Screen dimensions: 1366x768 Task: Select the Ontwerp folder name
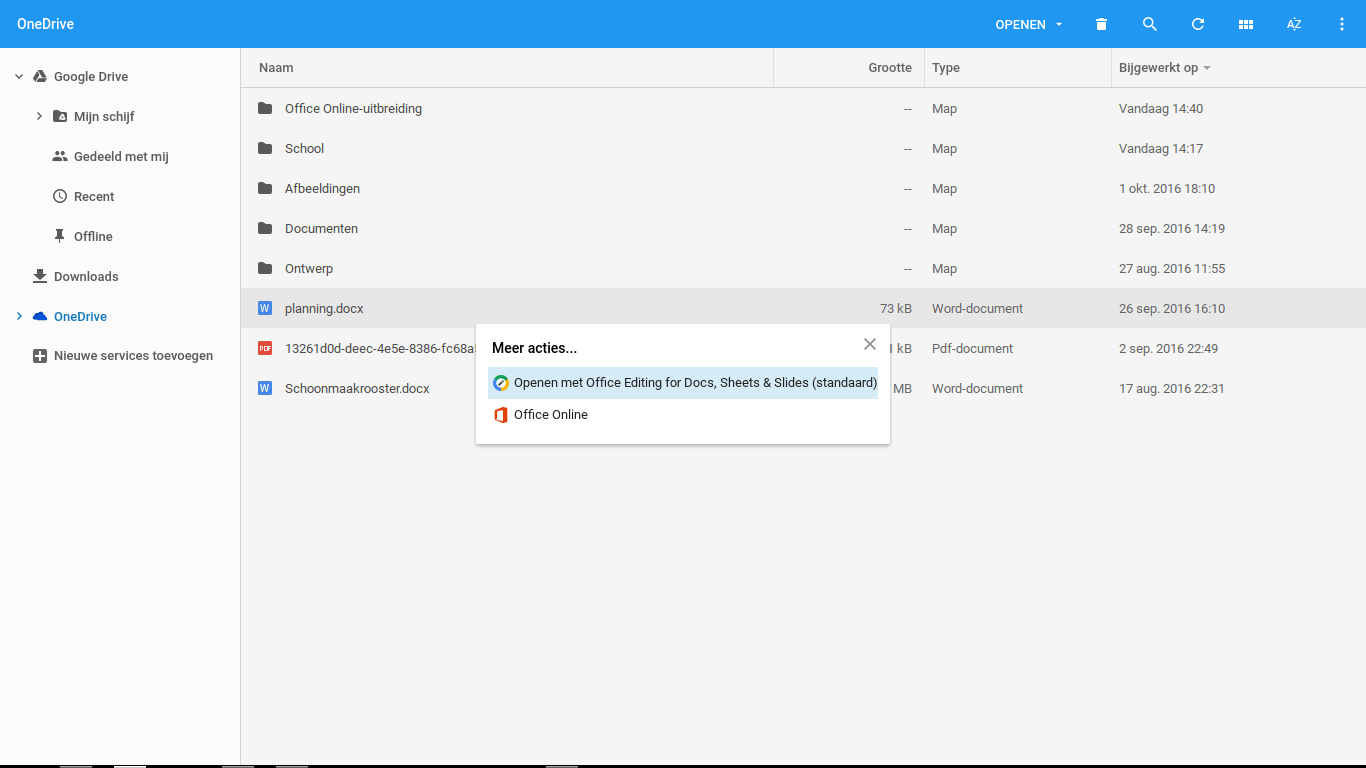pyautogui.click(x=309, y=268)
